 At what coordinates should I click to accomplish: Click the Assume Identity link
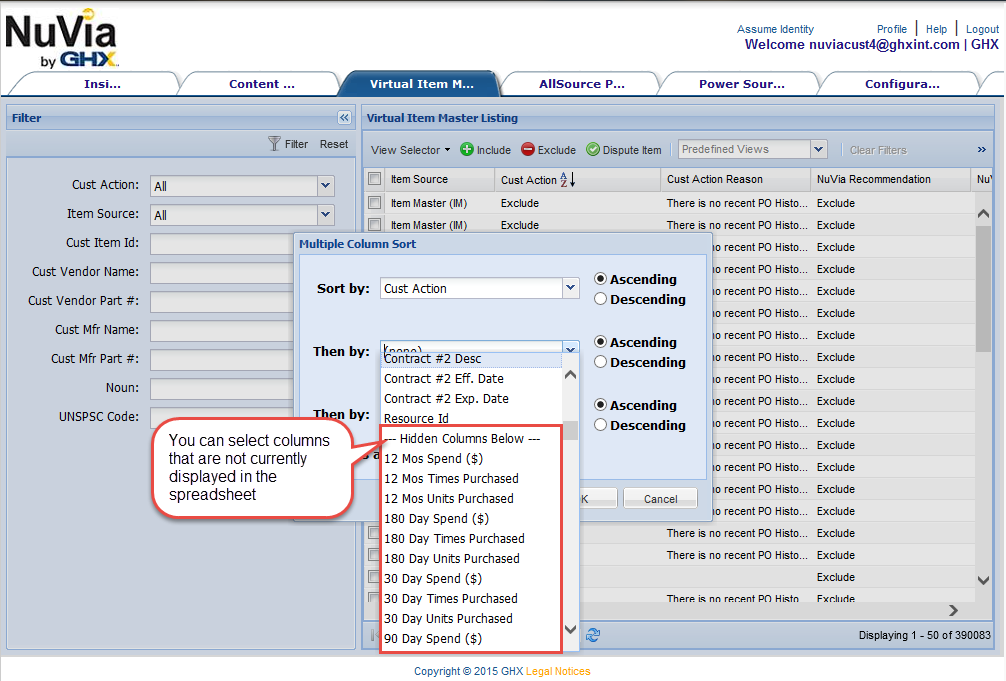pos(775,29)
